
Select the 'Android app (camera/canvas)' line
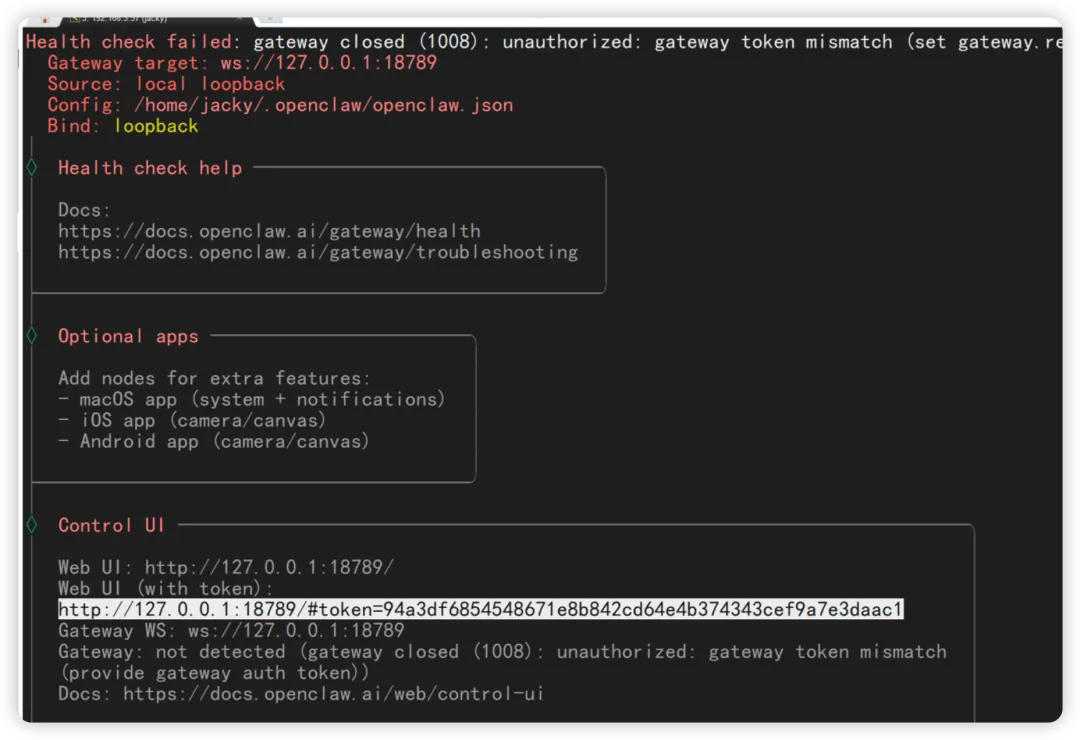[214, 441]
